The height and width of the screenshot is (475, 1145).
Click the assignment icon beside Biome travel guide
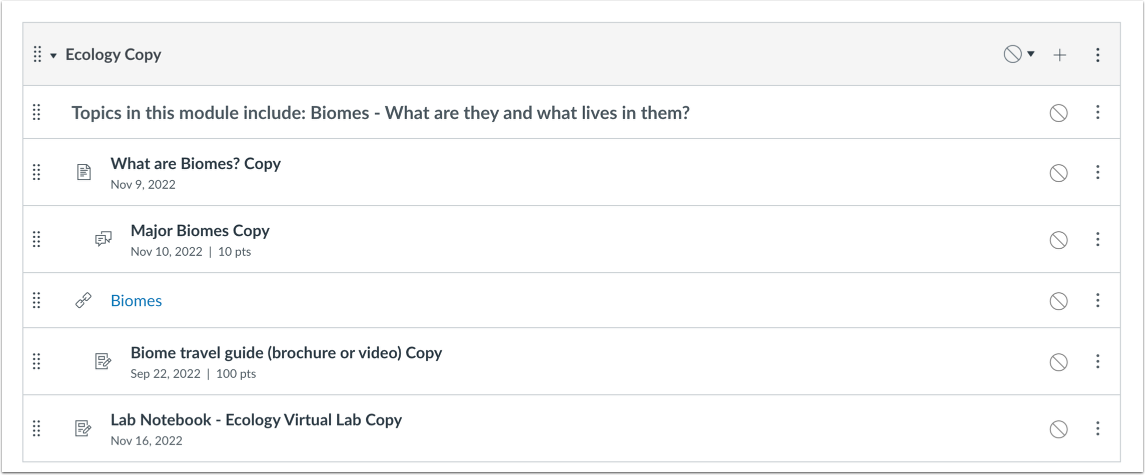(x=103, y=361)
